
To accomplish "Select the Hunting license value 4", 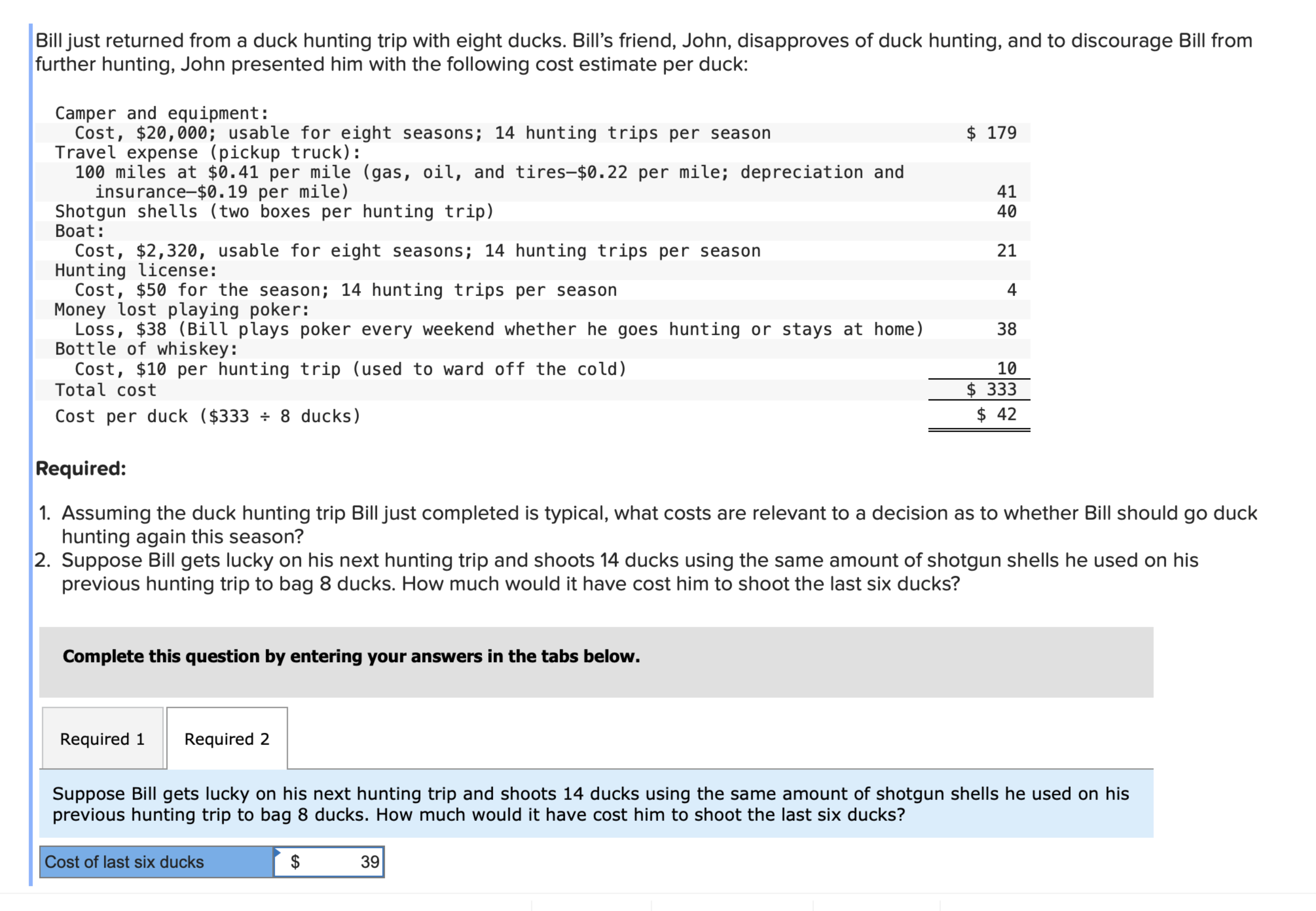I will [1012, 290].
